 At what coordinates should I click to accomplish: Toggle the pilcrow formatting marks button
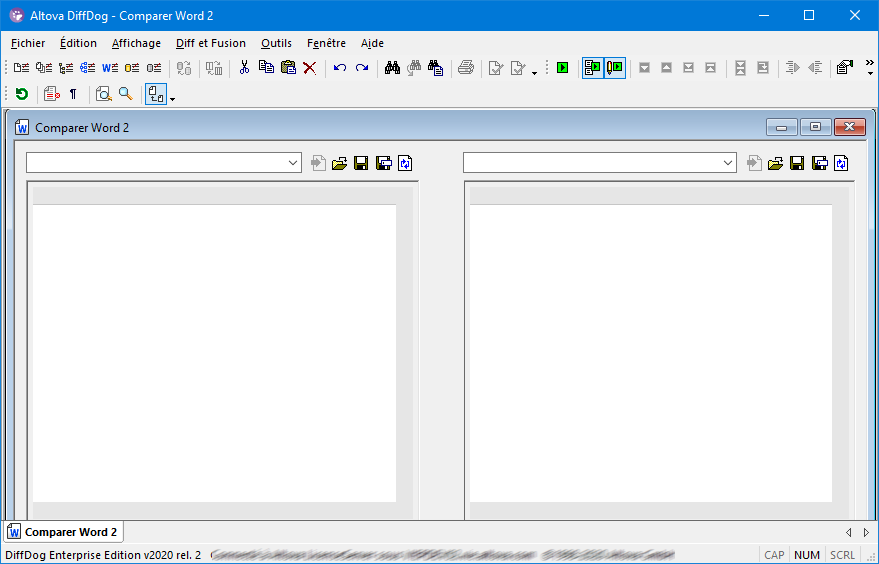pos(73,94)
